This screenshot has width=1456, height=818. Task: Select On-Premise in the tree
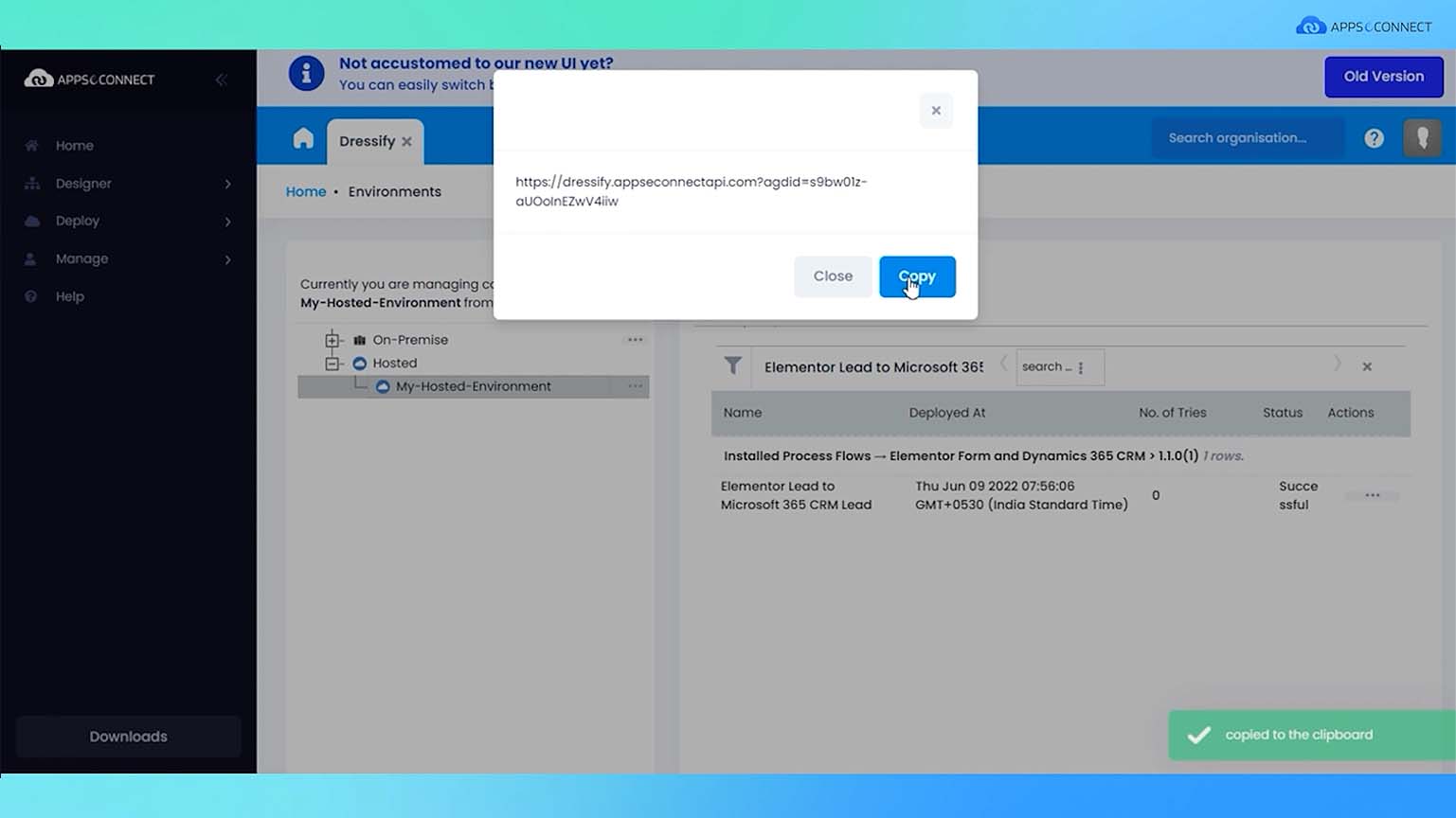[x=410, y=340]
